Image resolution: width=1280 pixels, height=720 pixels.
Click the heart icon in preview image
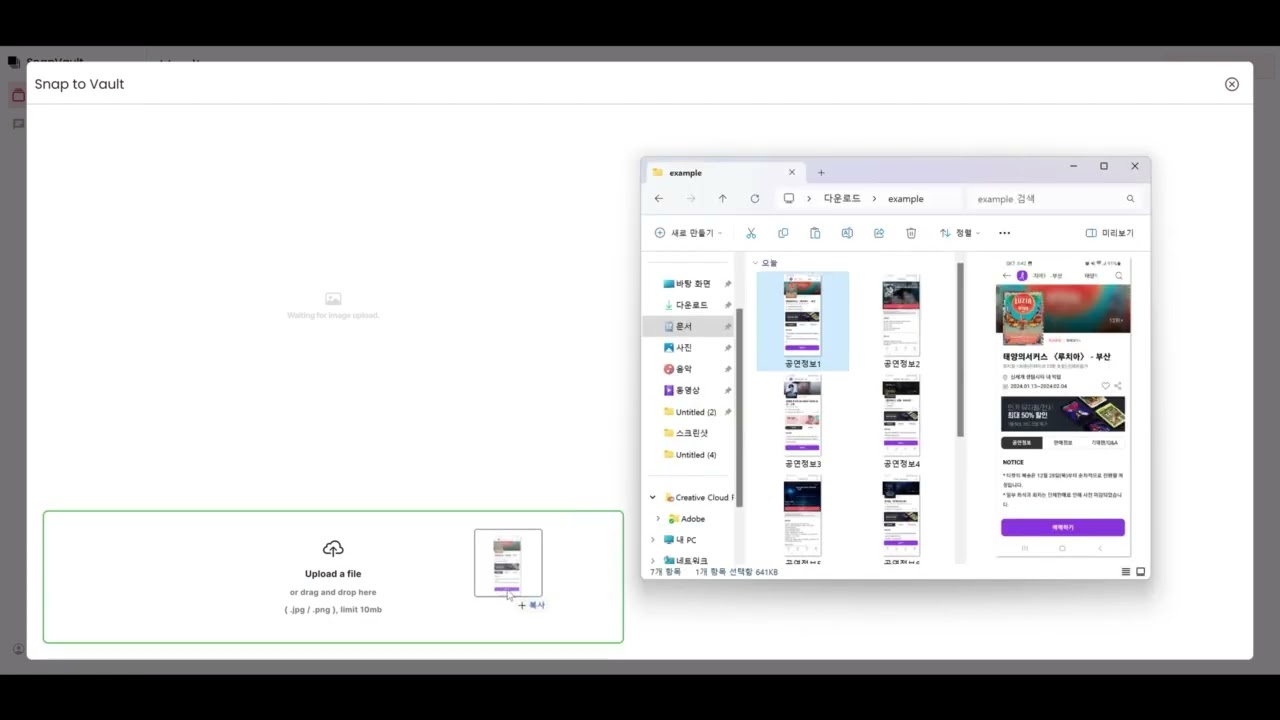(1105, 386)
